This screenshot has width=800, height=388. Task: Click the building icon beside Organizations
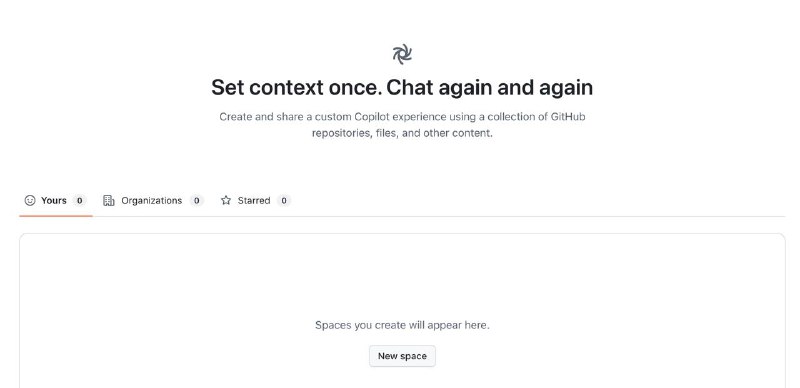[x=109, y=201]
